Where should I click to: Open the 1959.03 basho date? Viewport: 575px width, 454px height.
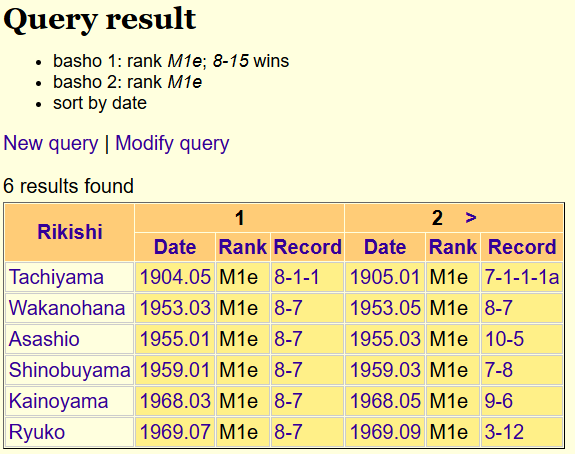click(x=385, y=370)
